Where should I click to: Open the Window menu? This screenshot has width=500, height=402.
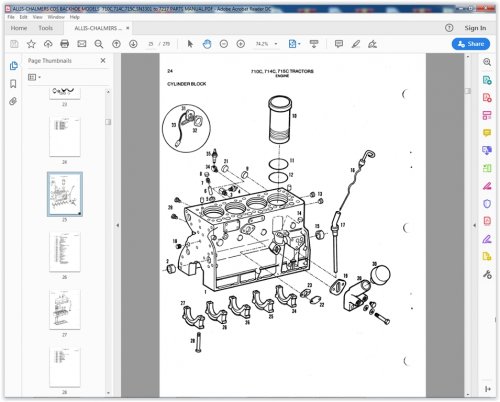click(56, 17)
